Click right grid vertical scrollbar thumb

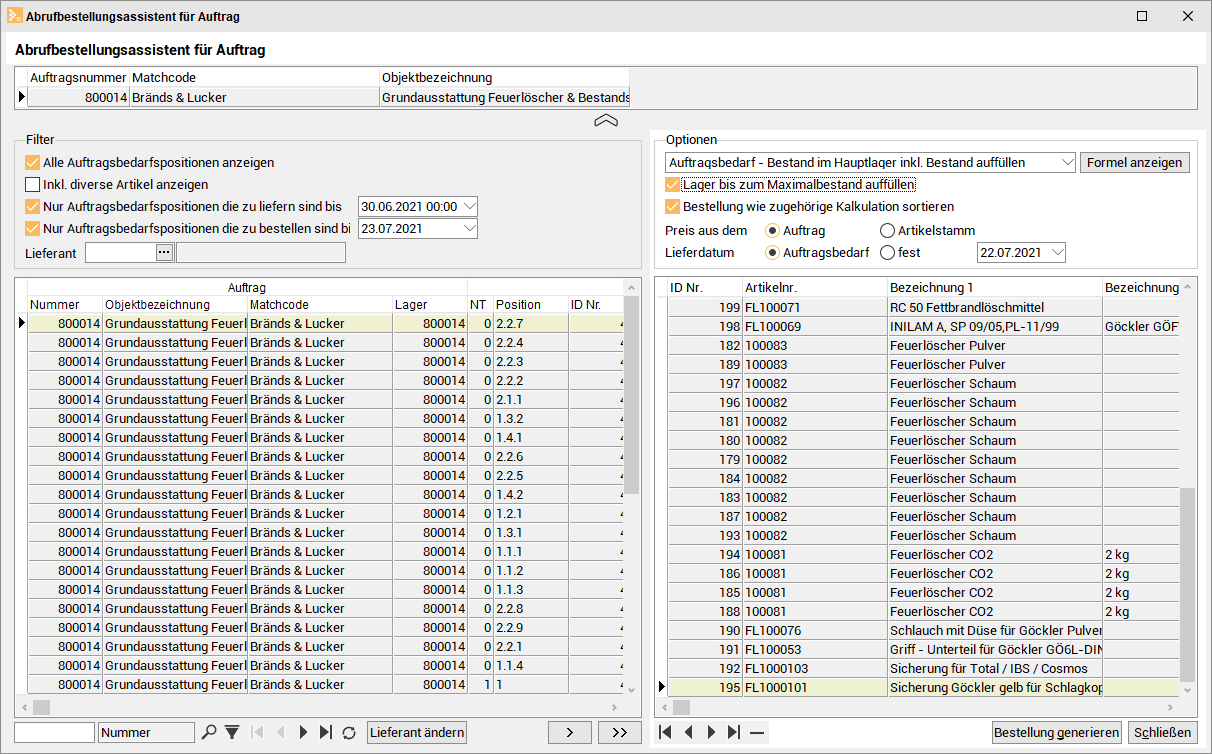click(x=1188, y=584)
